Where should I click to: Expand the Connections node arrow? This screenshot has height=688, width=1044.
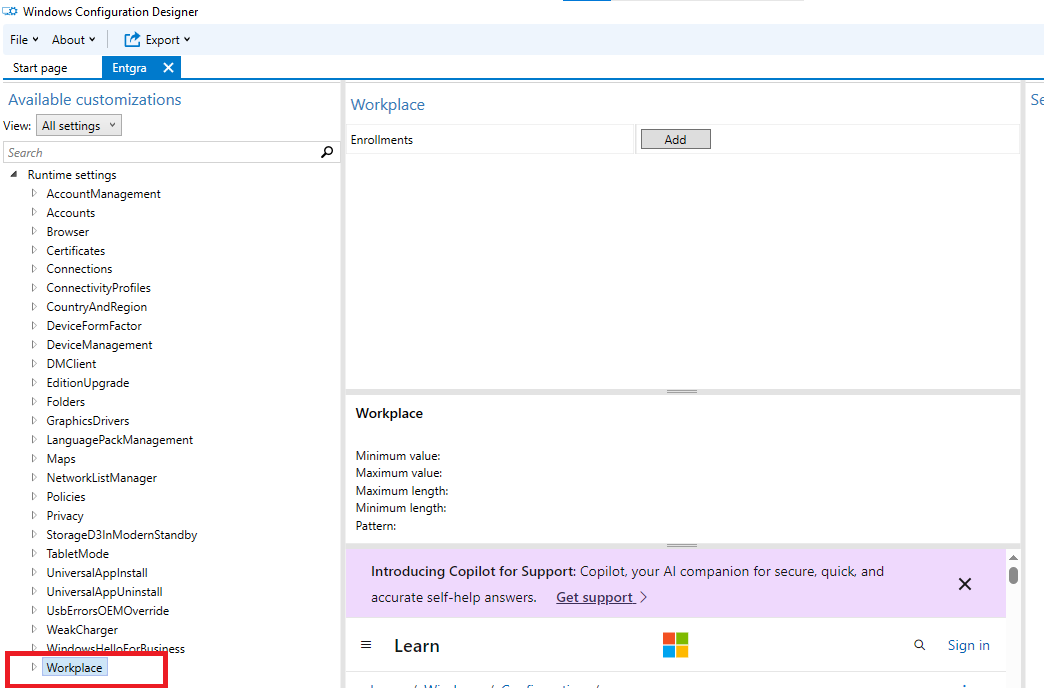click(x=34, y=268)
